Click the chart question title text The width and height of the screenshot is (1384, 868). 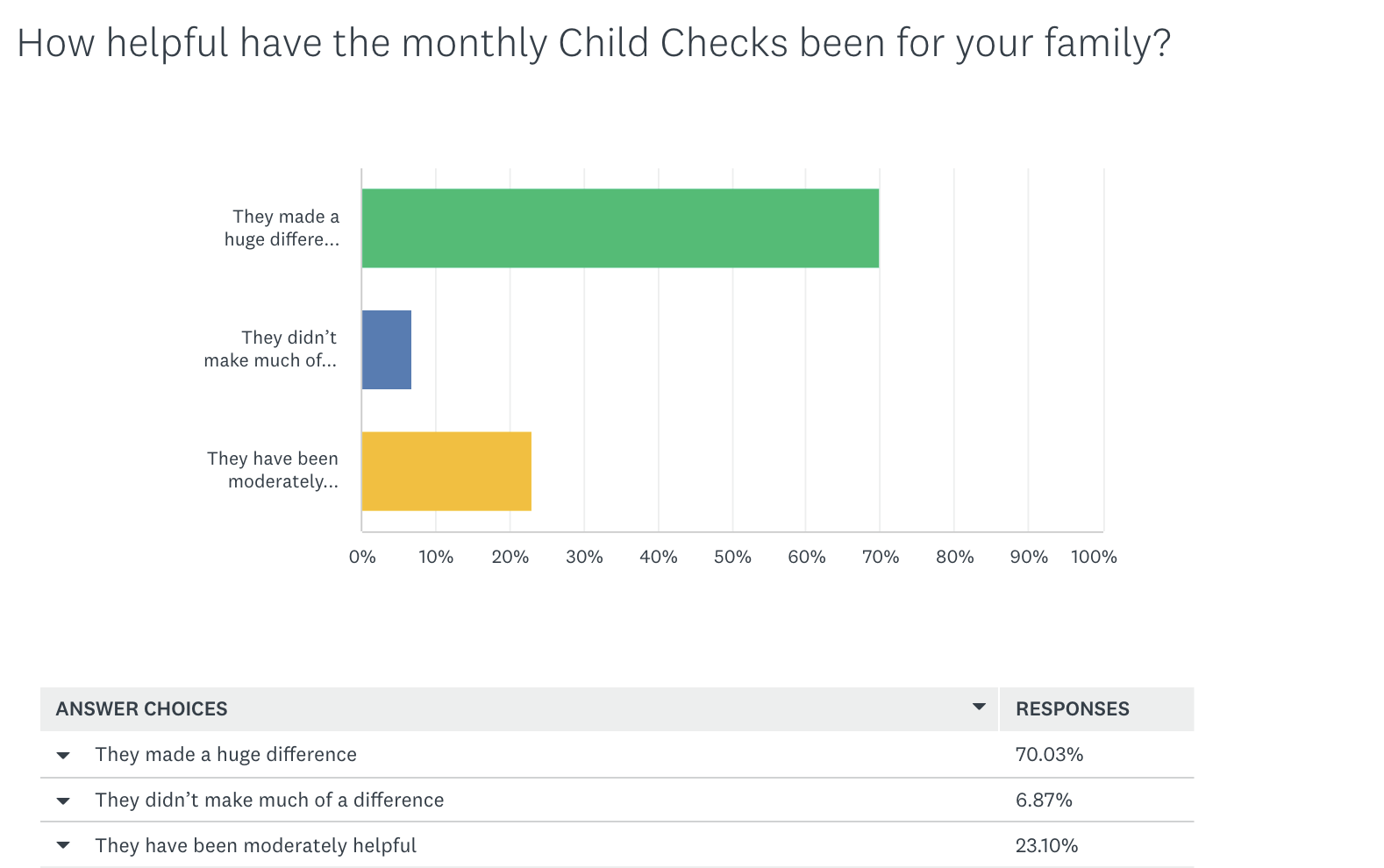[x=594, y=43]
